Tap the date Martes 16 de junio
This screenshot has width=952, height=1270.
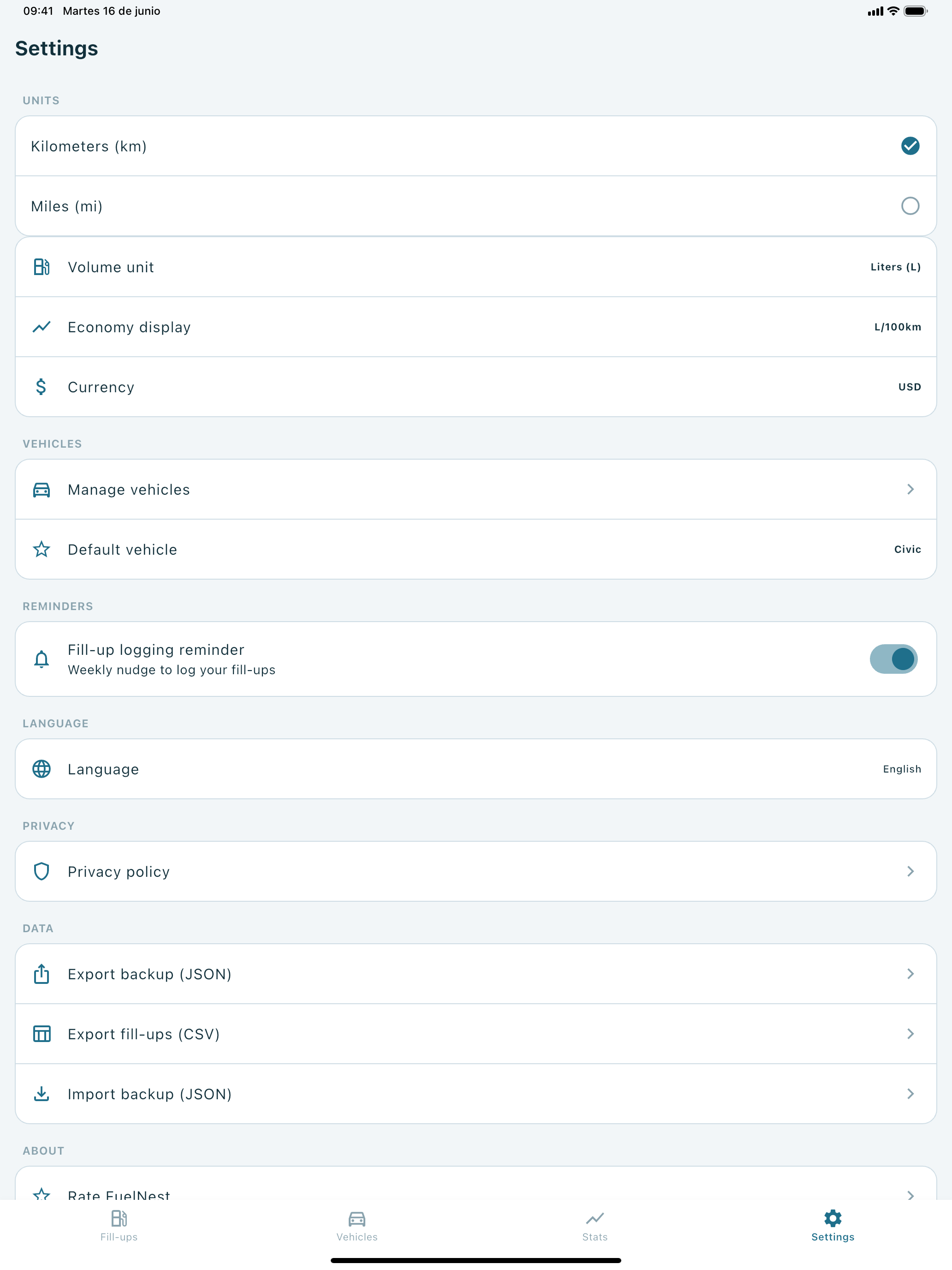click(111, 11)
